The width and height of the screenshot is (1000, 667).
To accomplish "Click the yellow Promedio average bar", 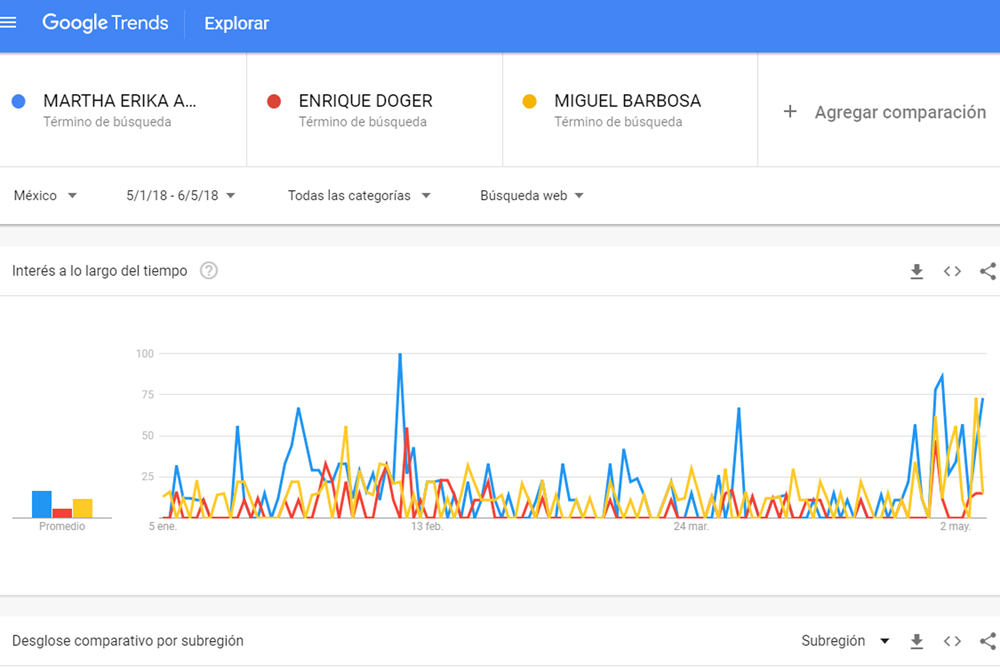I will (82, 508).
